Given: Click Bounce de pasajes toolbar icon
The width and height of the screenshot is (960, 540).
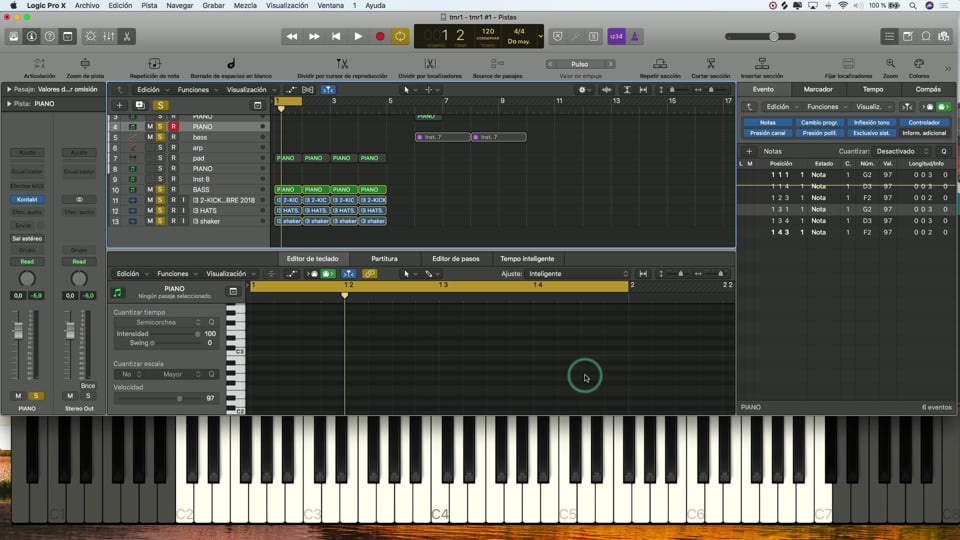Looking at the screenshot, I should [x=497, y=64].
